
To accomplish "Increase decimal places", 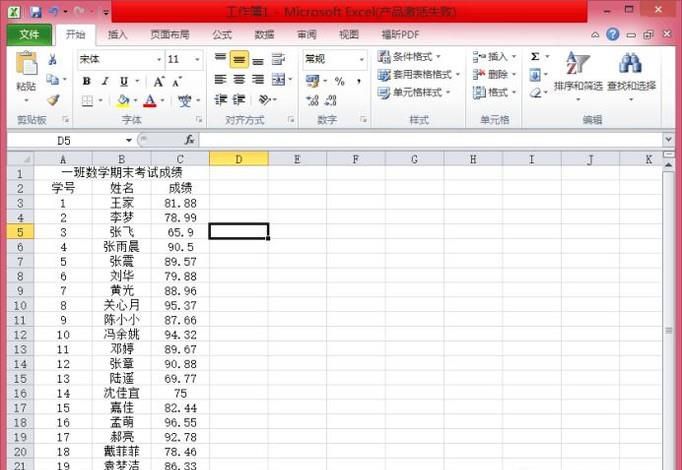I will coord(312,100).
